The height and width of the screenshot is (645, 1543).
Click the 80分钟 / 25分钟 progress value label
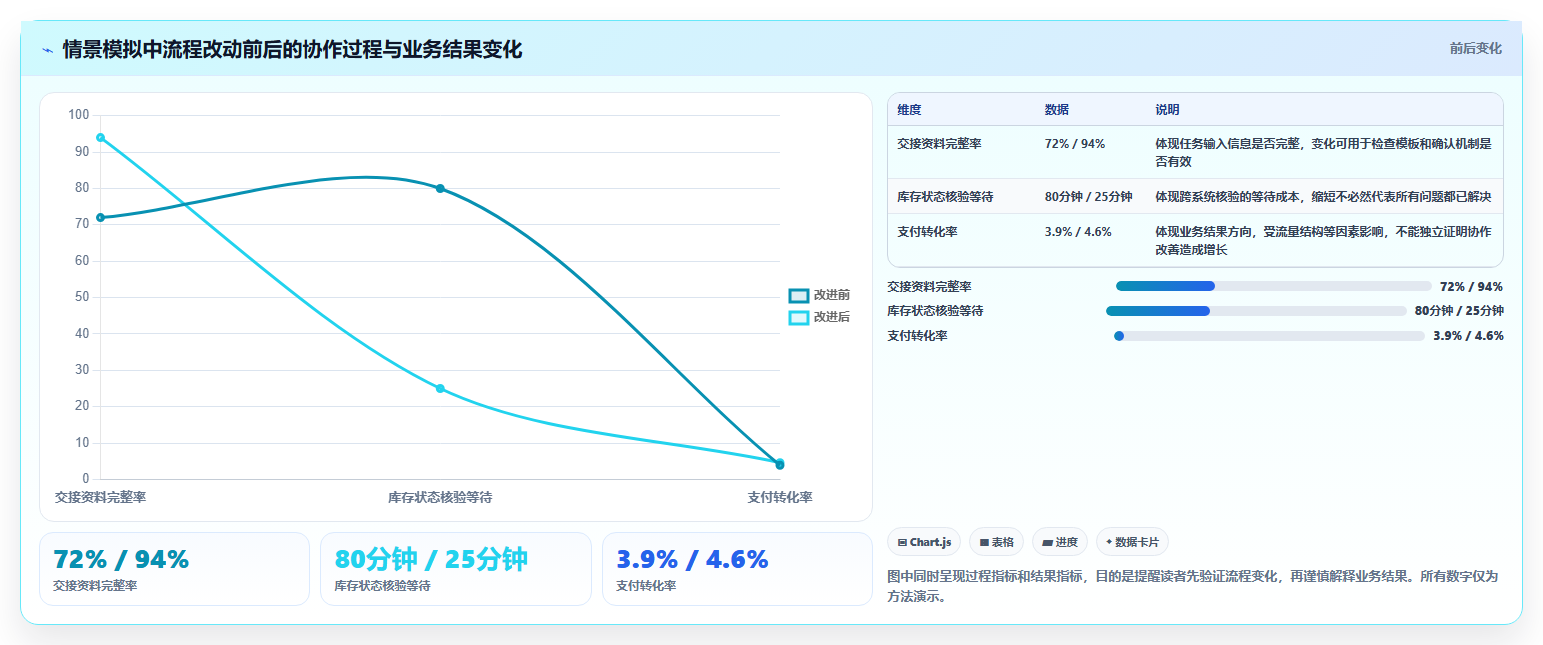[x=1459, y=311]
